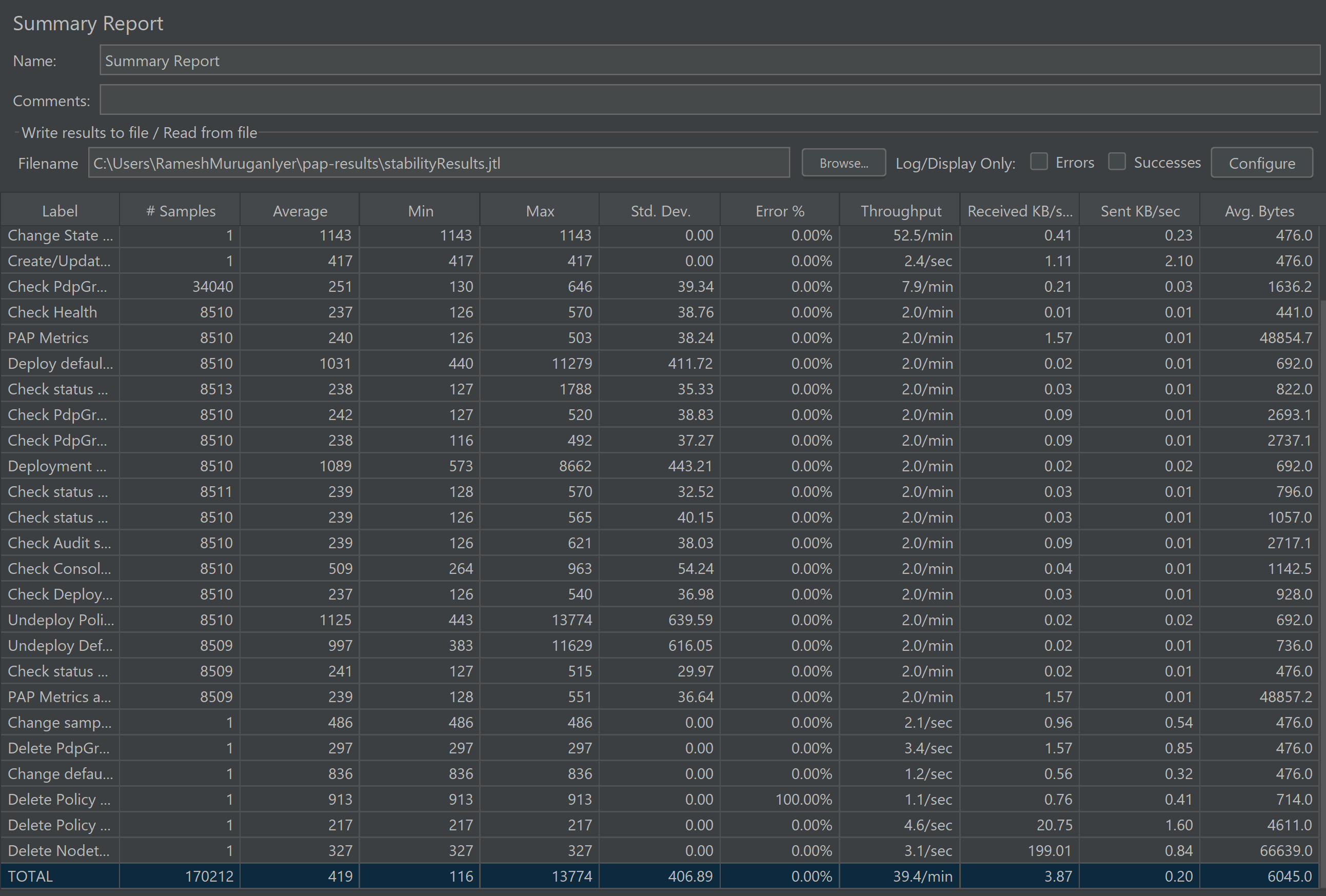Click the 199.01 received KB/sec cell
The image size is (1326, 896).
click(1020, 851)
